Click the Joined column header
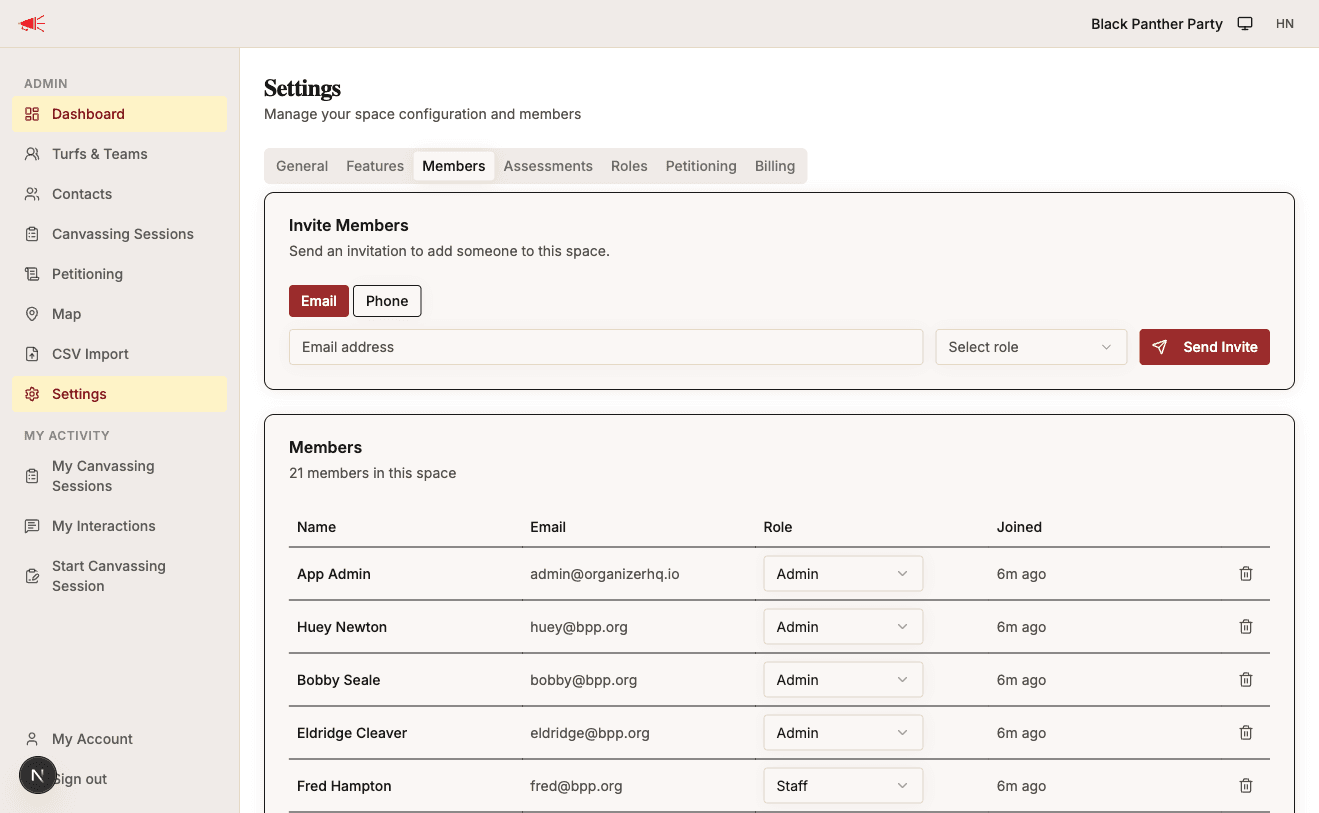 [x=1019, y=527]
